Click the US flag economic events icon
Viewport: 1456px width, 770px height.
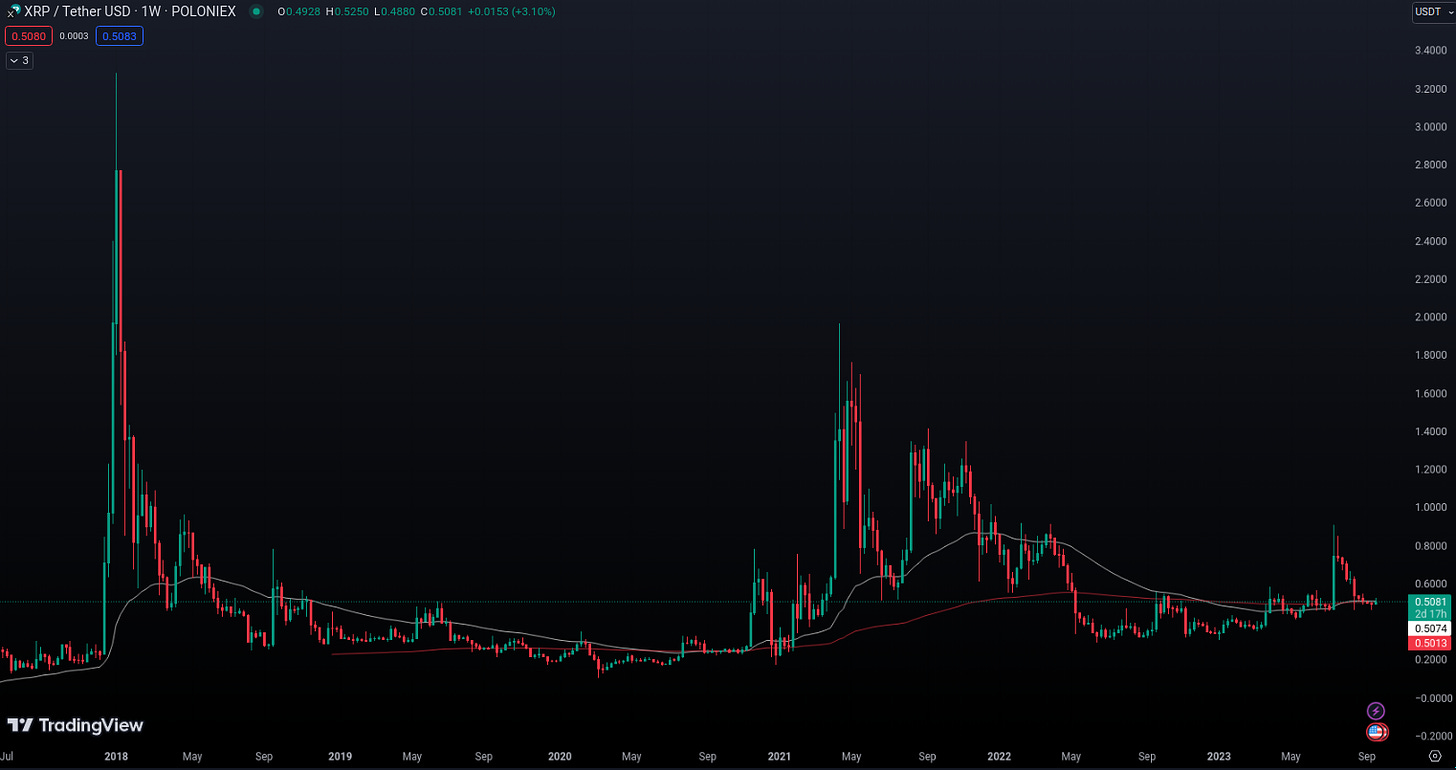(1376, 732)
